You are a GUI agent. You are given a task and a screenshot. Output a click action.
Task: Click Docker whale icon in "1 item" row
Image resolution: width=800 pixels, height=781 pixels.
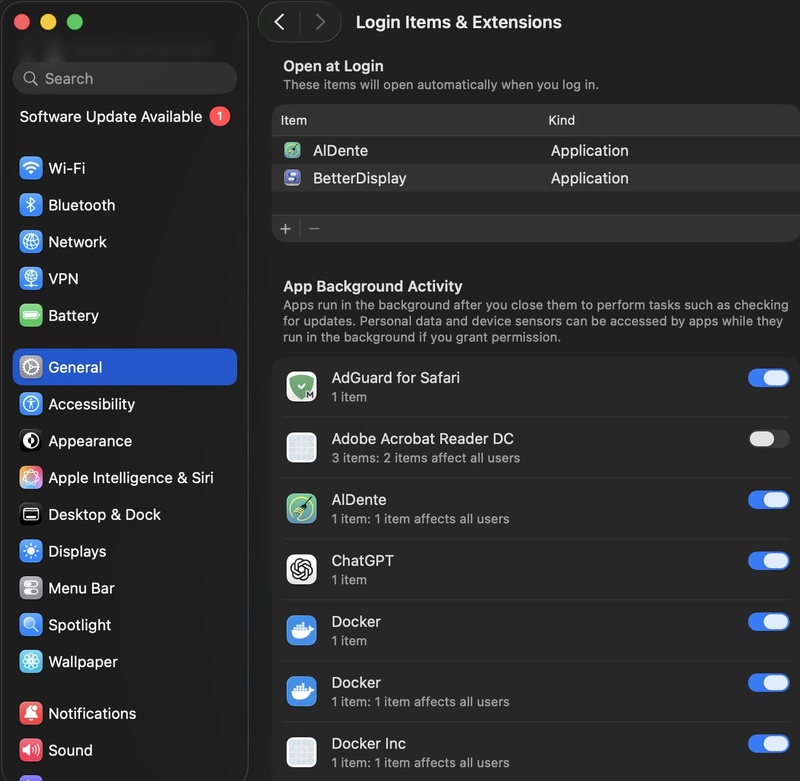(302, 631)
